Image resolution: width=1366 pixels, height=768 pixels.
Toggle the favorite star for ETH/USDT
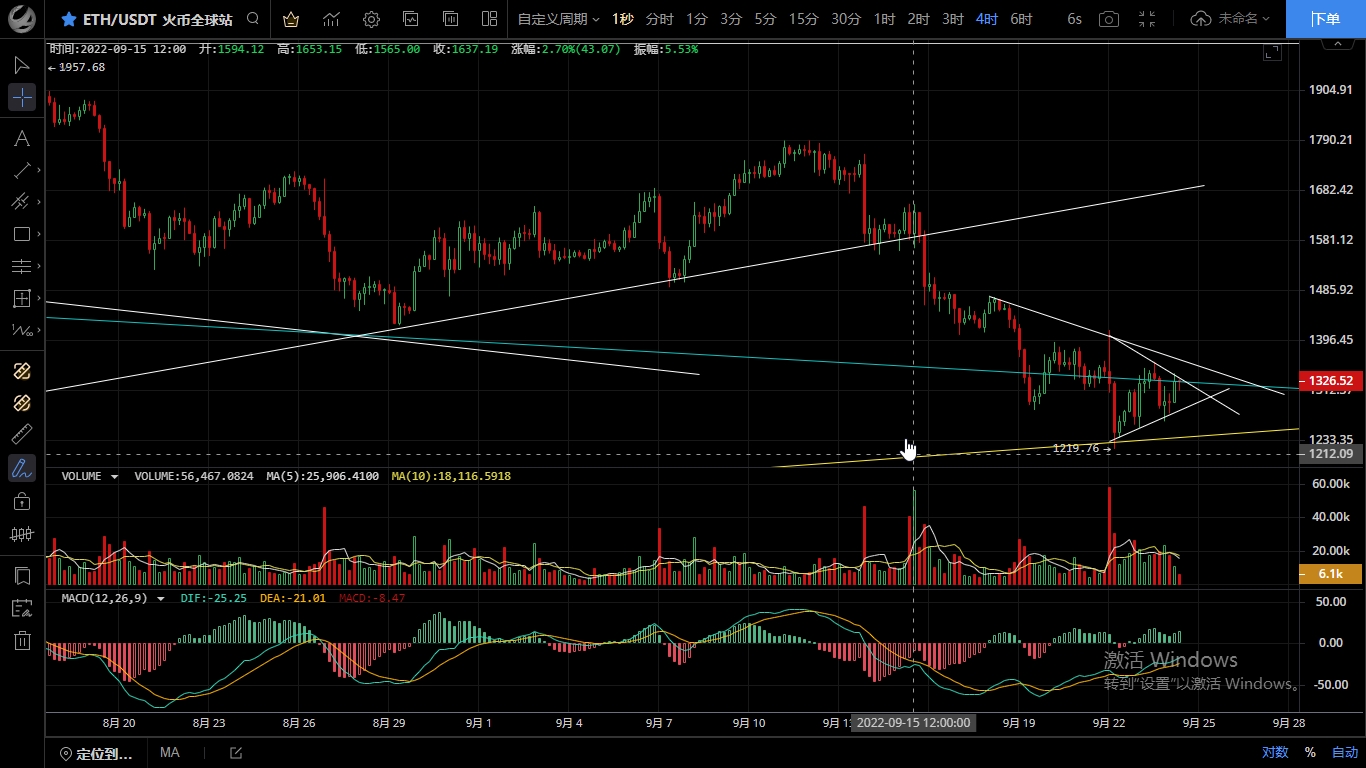click(68, 19)
